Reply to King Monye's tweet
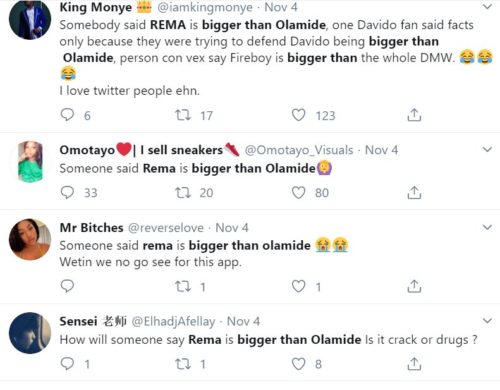This screenshot has height=390, width=500. click(x=67, y=115)
